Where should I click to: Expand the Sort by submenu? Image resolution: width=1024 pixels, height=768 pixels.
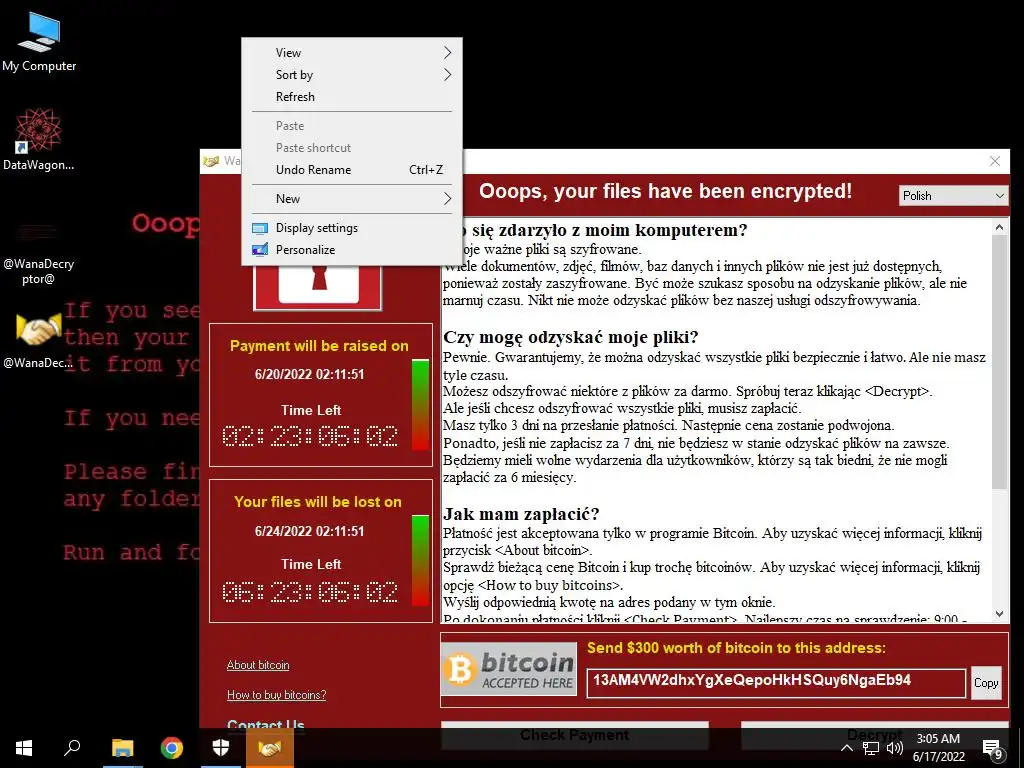click(352, 74)
